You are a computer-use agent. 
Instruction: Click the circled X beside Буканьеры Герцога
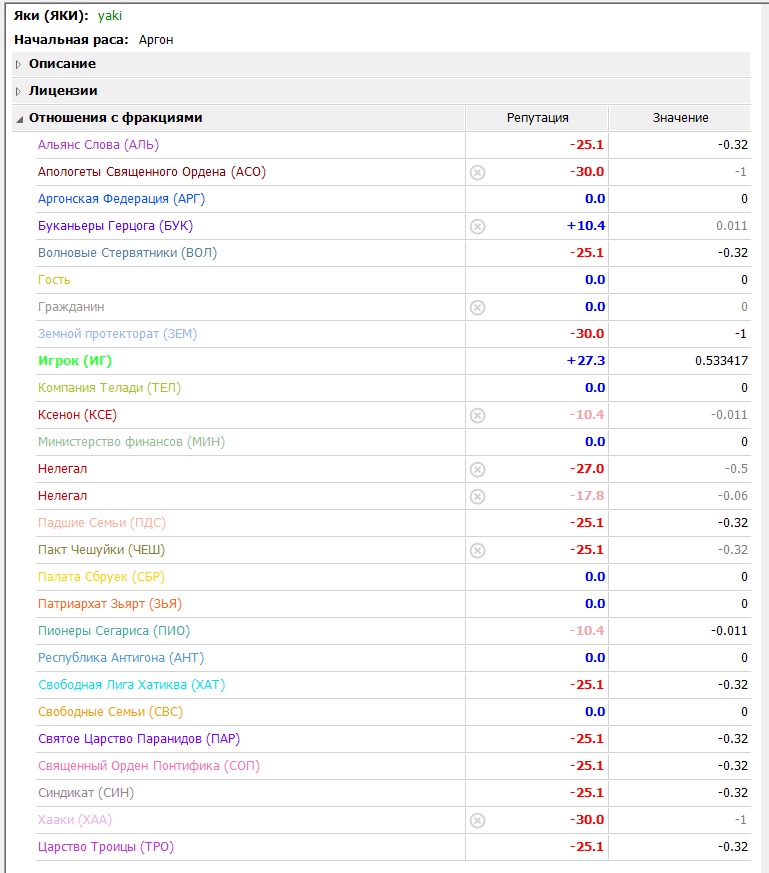[x=477, y=226]
